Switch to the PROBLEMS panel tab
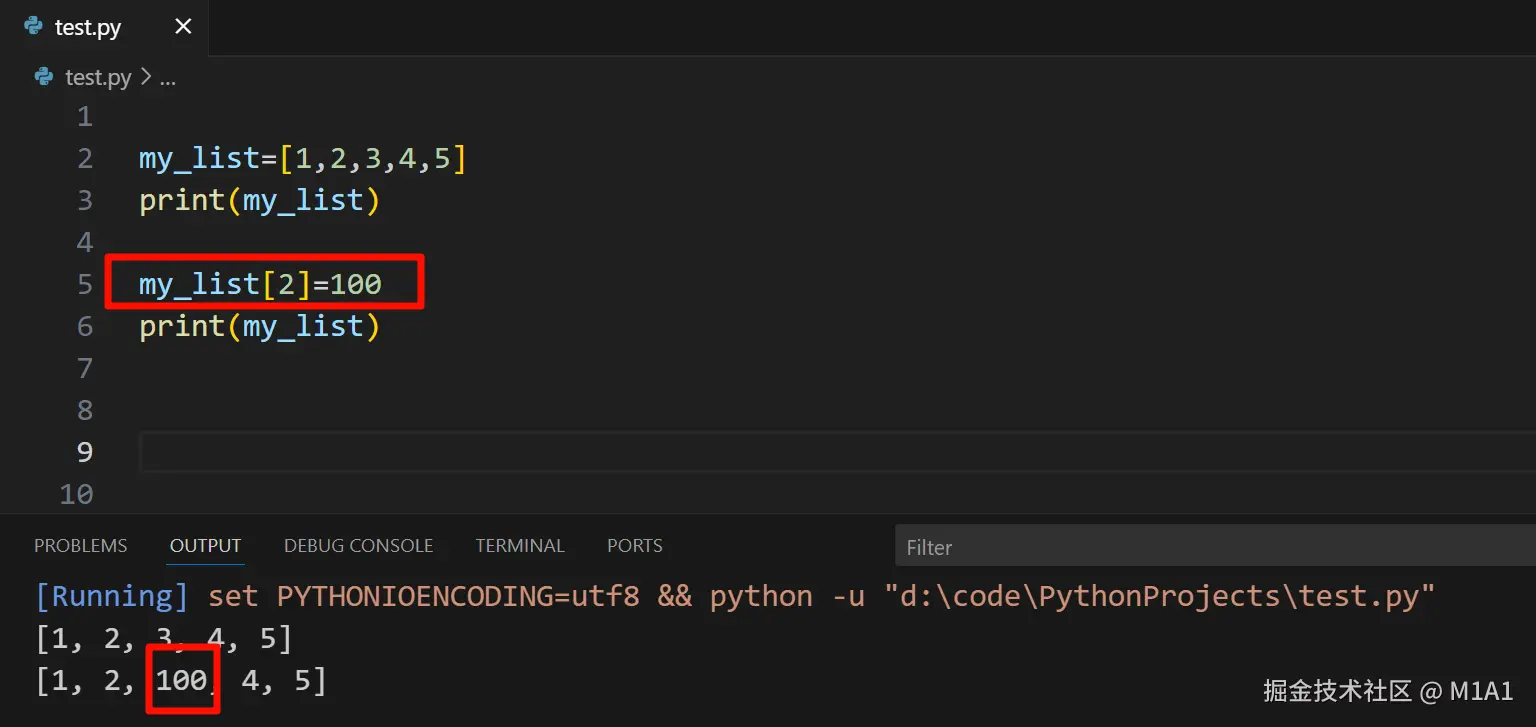 [x=81, y=546]
